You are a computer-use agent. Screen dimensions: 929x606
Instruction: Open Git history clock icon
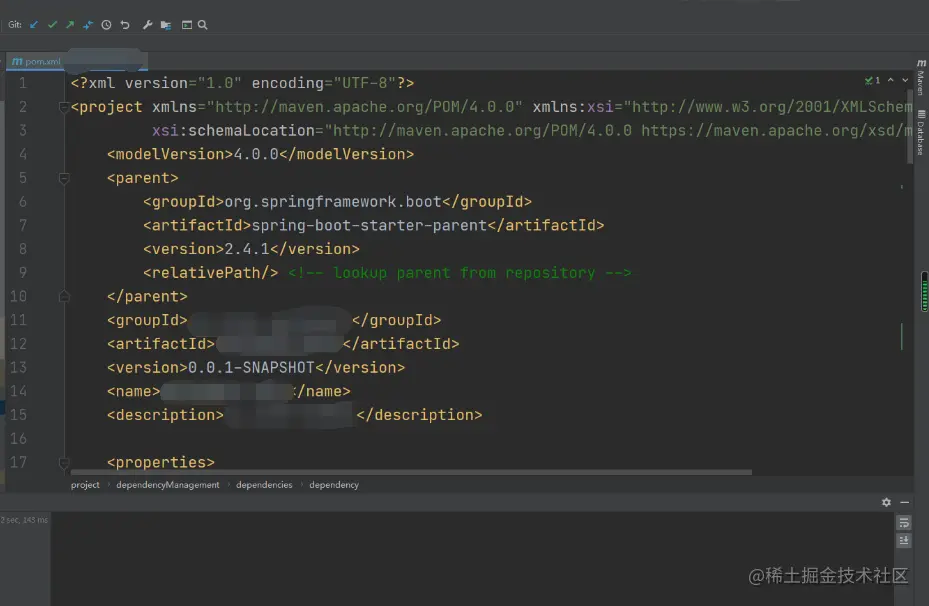(x=106, y=25)
